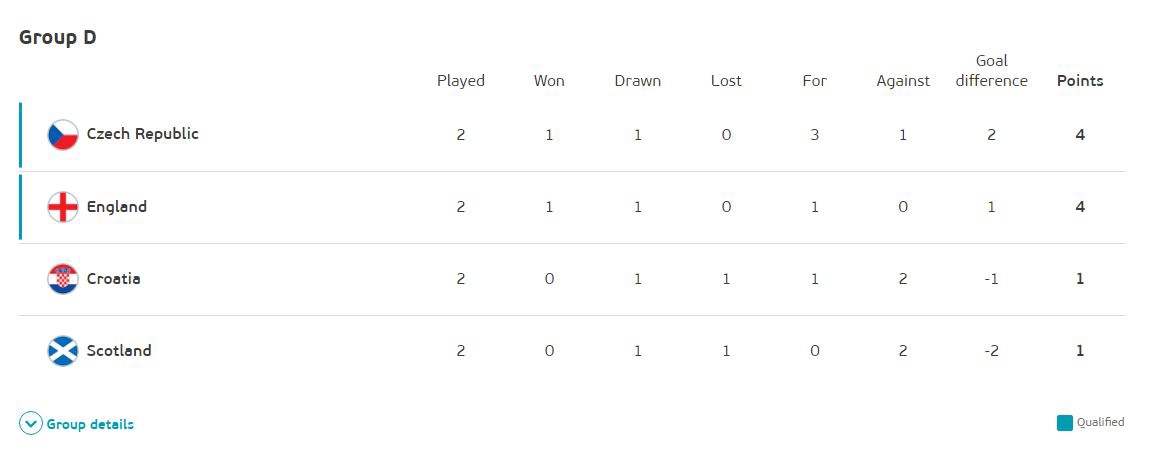
Task: Click the Goal difference column header
Action: (991, 71)
